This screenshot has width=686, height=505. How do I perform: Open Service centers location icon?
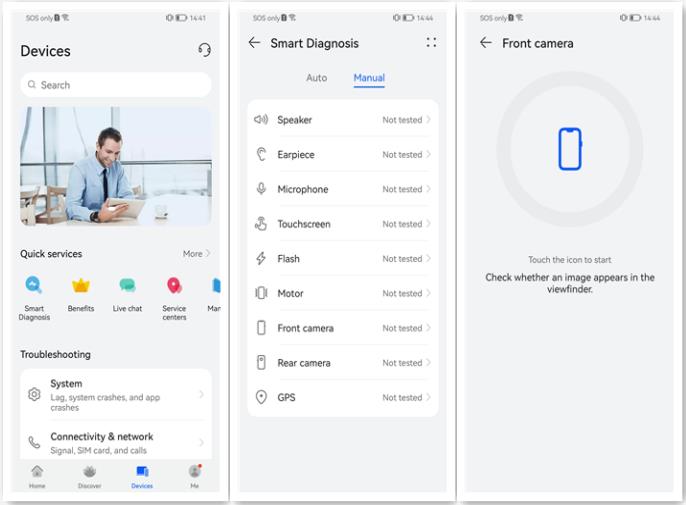pyautogui.click(x=174, y=285)
